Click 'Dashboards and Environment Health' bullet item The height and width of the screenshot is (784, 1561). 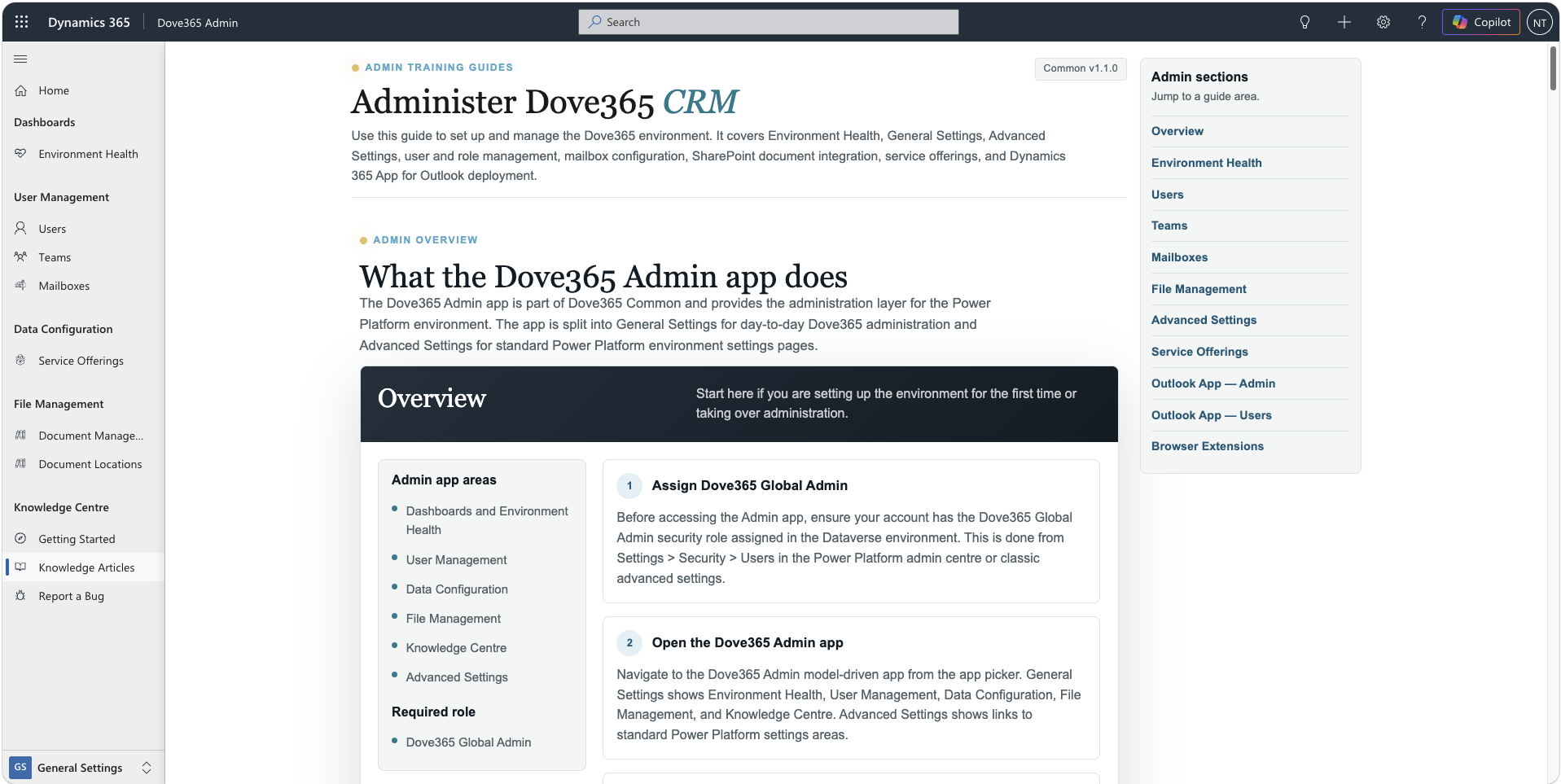pos(487,520)
